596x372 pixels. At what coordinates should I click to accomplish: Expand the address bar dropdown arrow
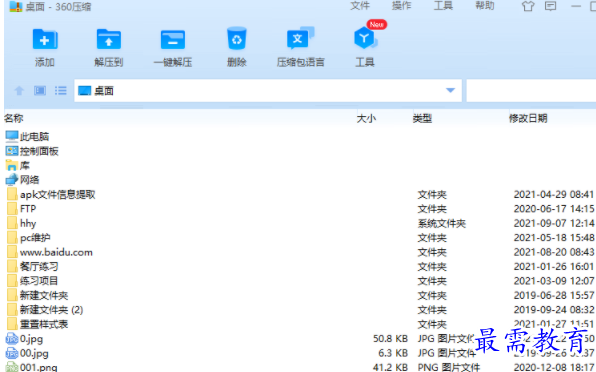pyautogui.click(x=450, y=90)
